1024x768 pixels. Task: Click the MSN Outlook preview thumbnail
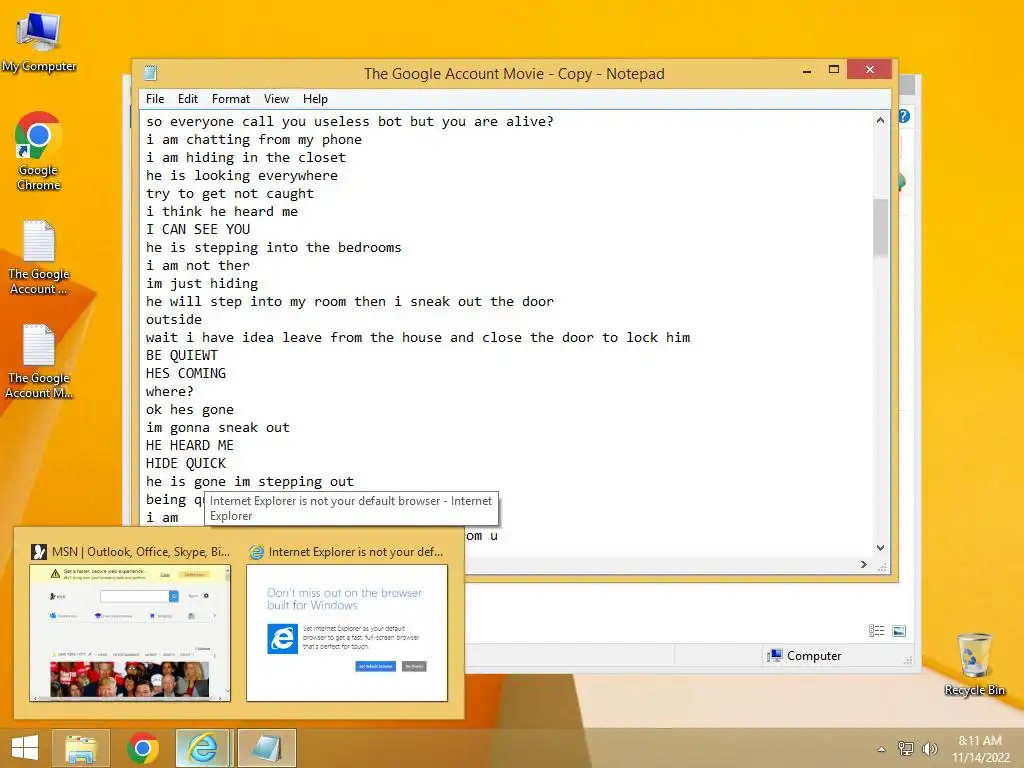(130, 633)
